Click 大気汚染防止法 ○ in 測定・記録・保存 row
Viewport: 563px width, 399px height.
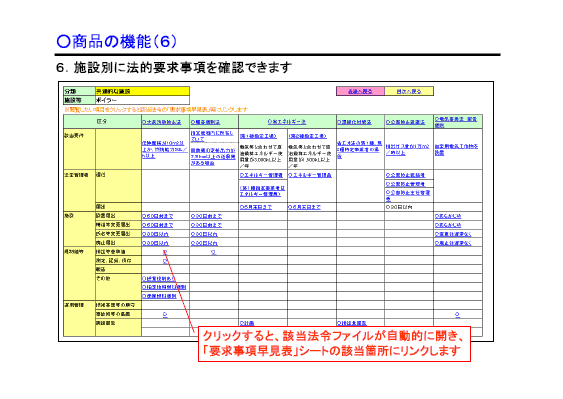165,261
